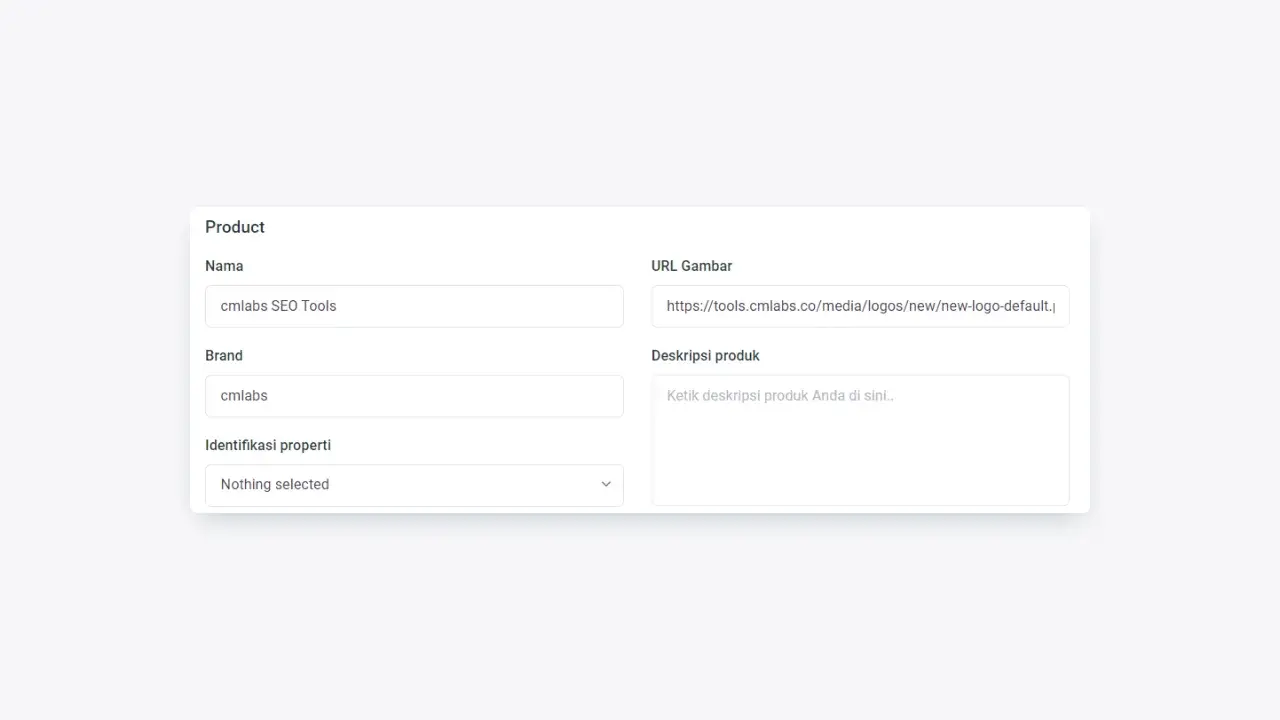Click the "Identifikasi properti" field label
1280x720 pixels.
pyautogui.click(x=268, y=445)
